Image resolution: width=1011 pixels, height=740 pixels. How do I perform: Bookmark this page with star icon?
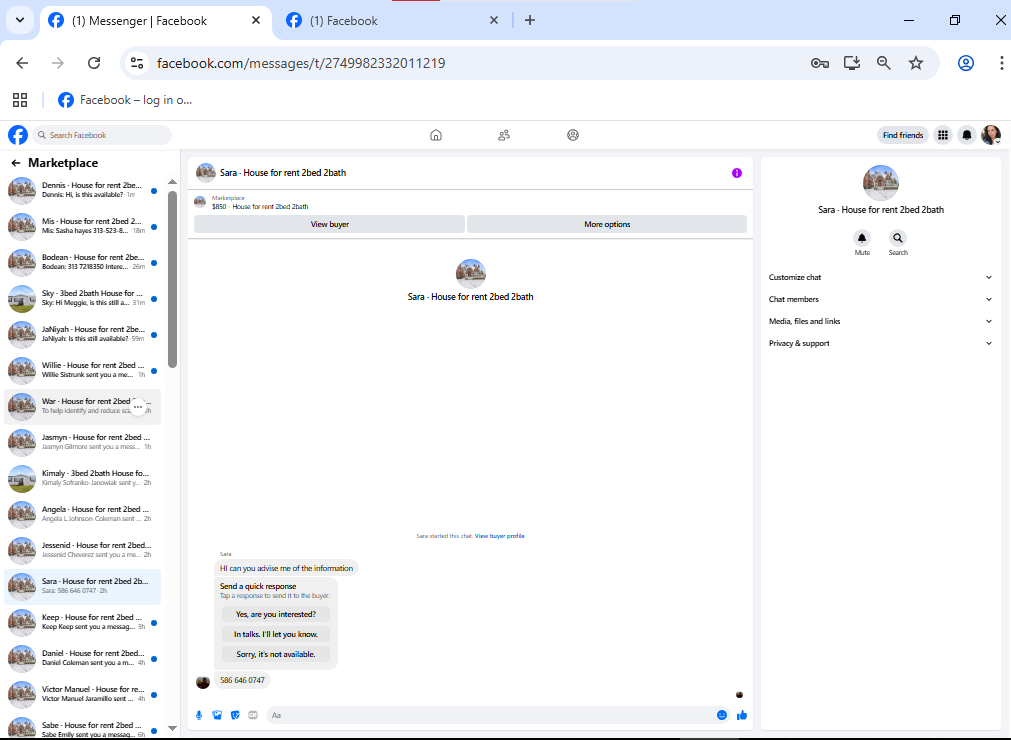click(x=916, y=63)
